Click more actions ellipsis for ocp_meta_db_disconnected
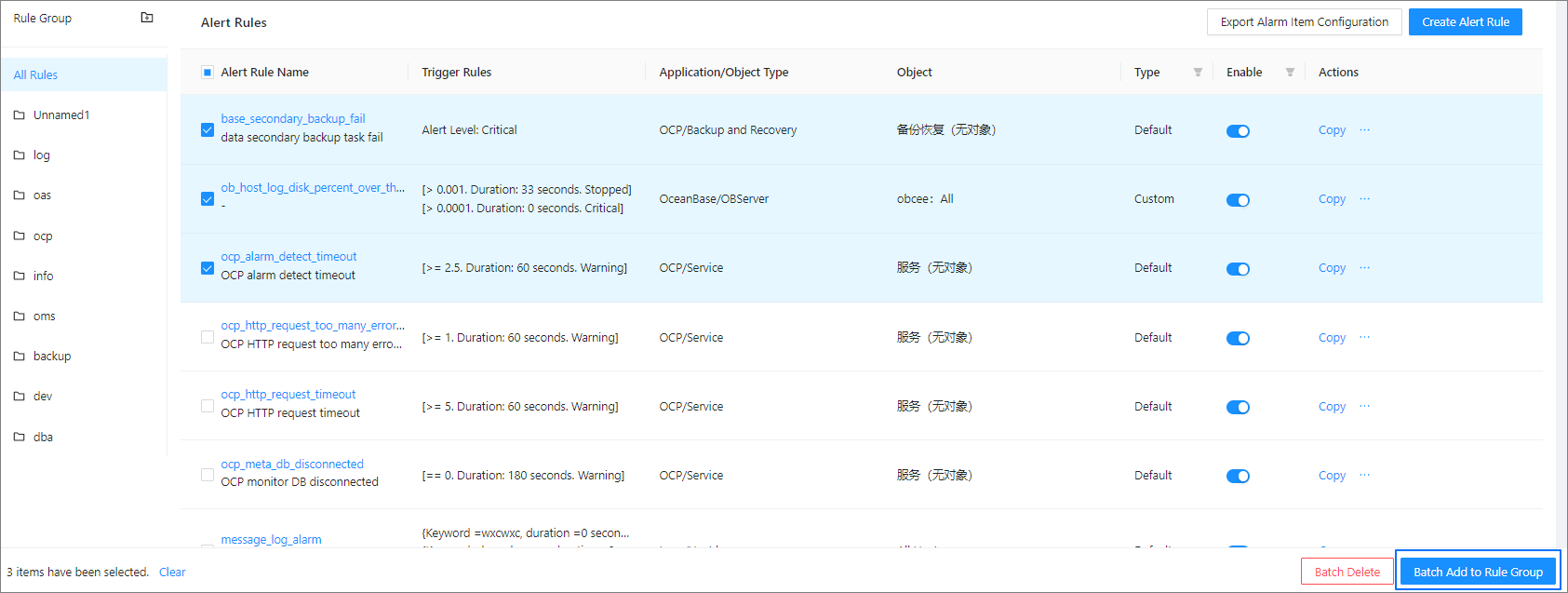Viewport: 1568px width, 593px height. coord(1364,476)
